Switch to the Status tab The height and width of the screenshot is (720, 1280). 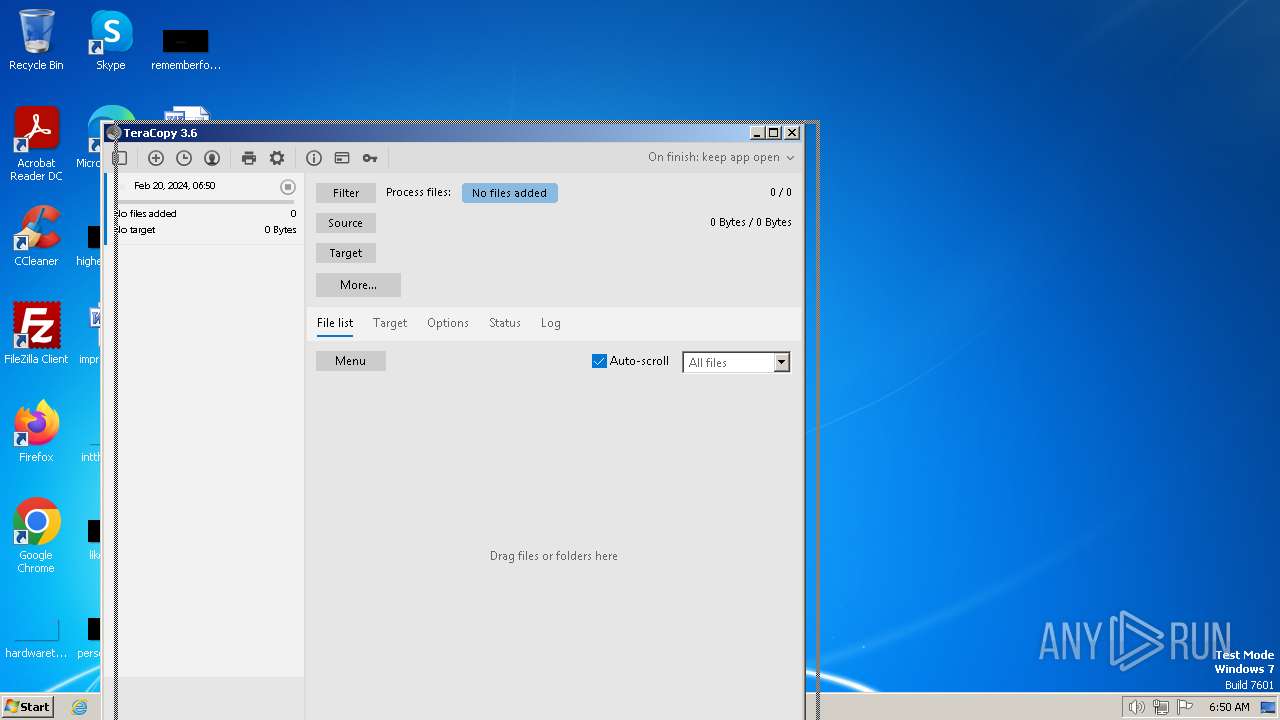pyautogui.click(x=505, y=323)
